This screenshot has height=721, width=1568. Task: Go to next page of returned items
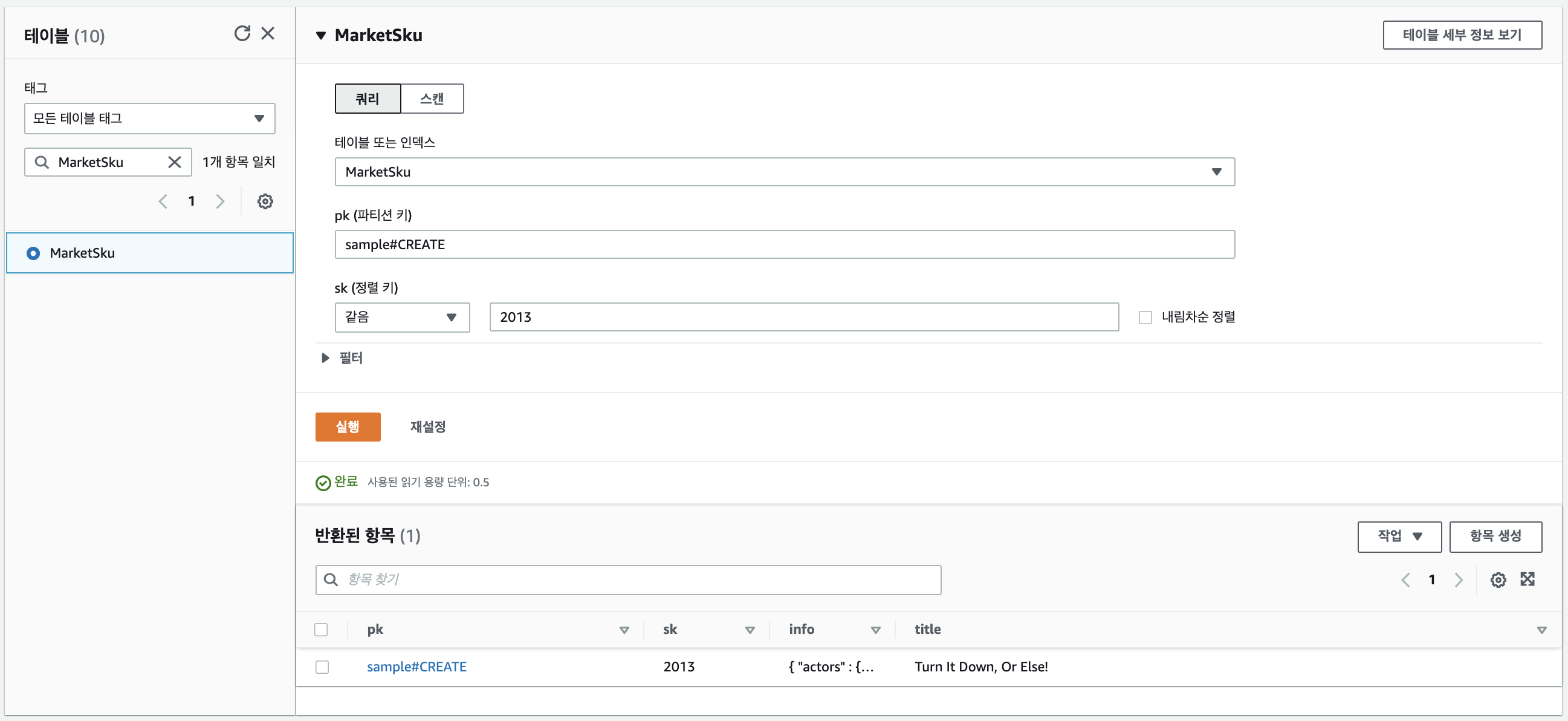(x=1459, y=579)
